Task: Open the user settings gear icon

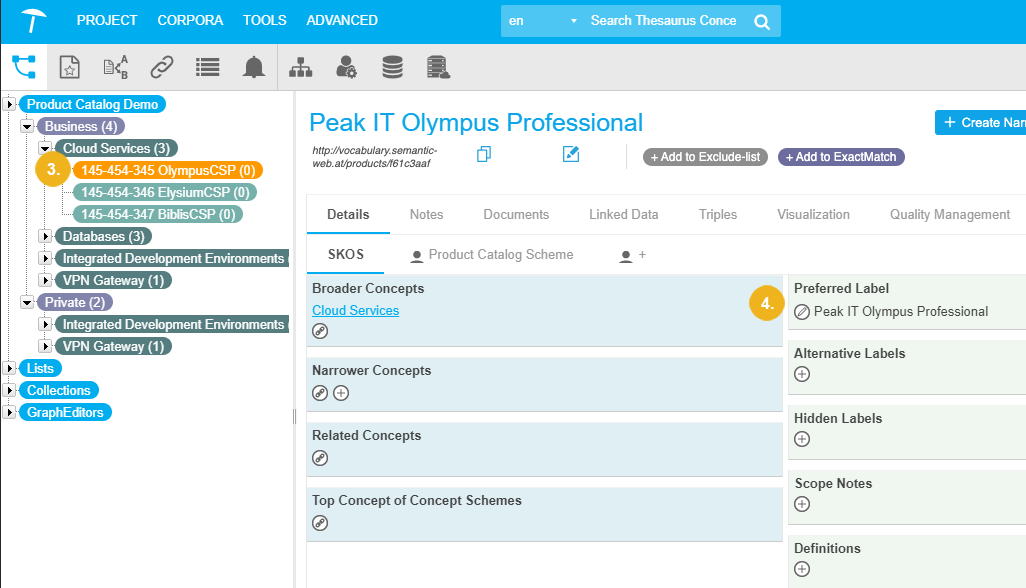Action: pos(346,67)
